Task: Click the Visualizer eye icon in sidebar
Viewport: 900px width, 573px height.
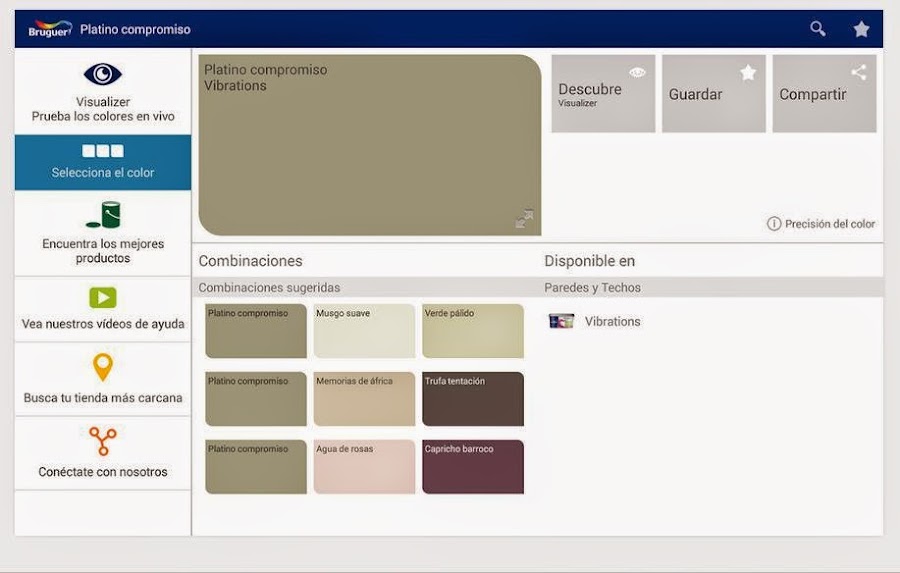Action: pyautogui.click(x=103, y=74)
